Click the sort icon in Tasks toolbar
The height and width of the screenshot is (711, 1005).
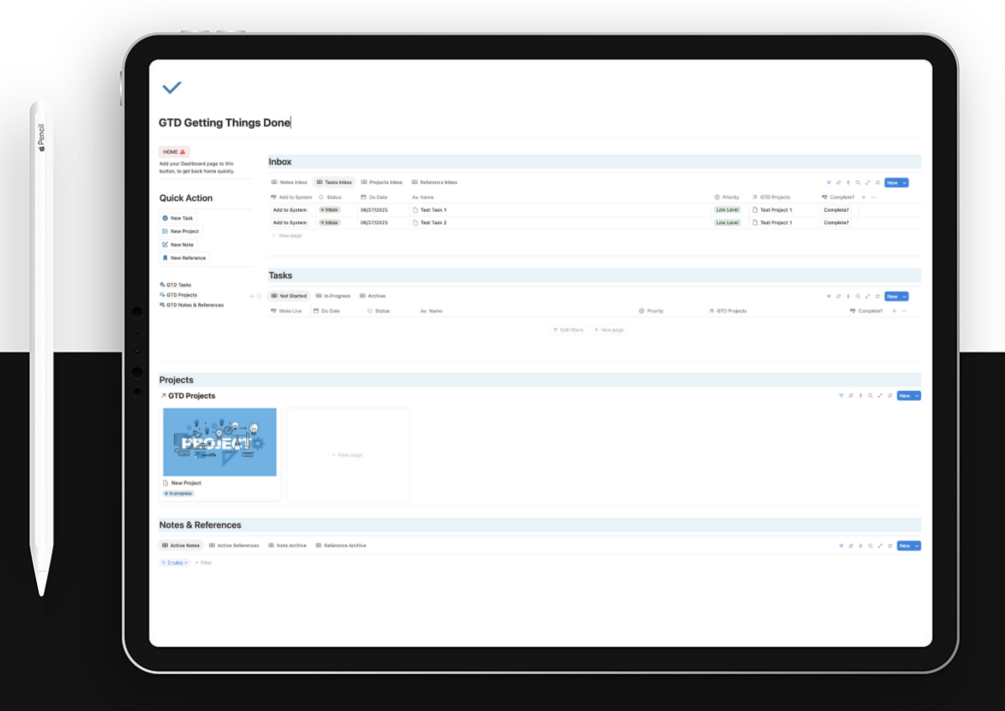click(x=838, y=296)
